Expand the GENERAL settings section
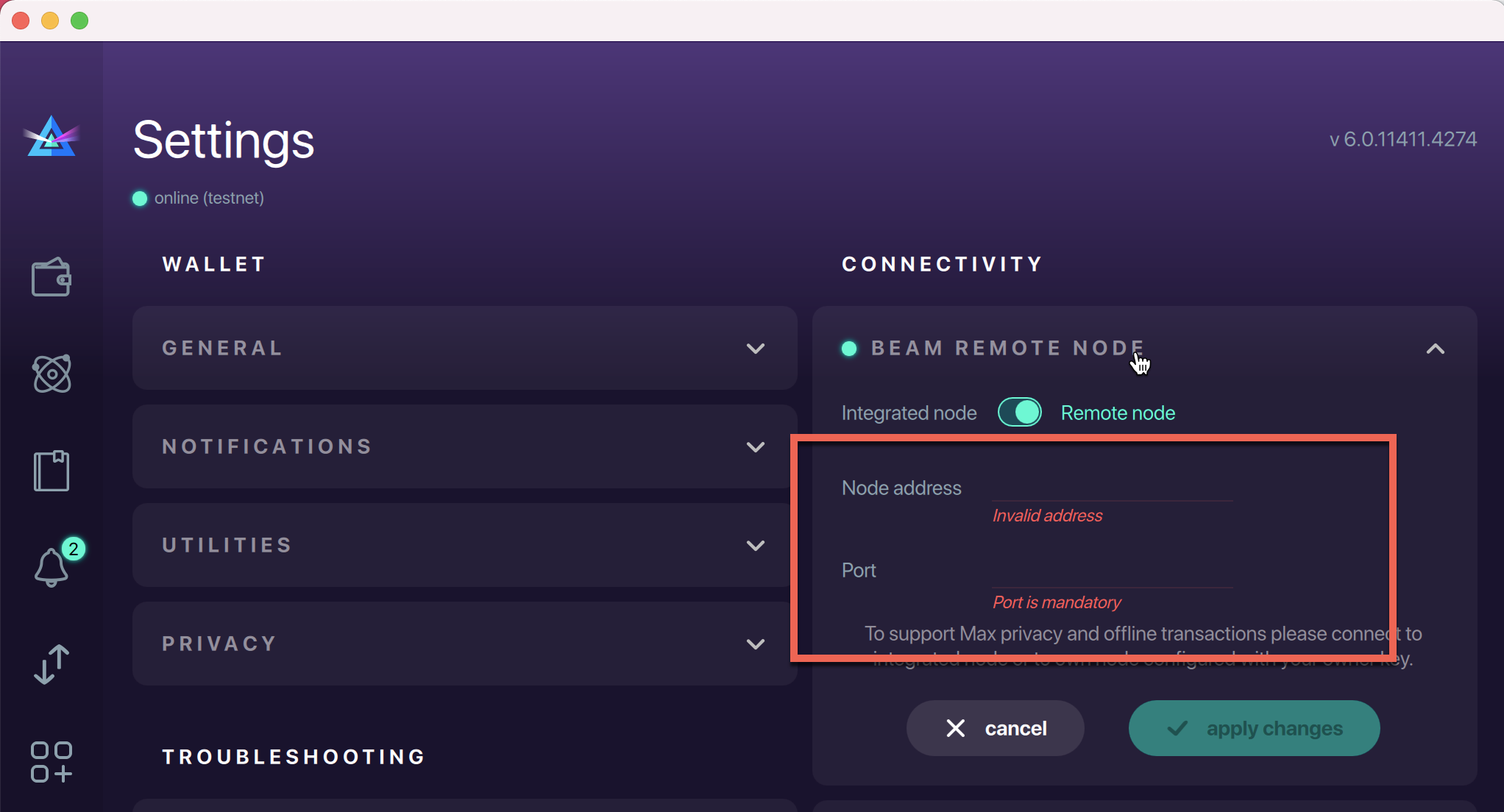This screenshot has height=812, width=1504. coord(756,349)
